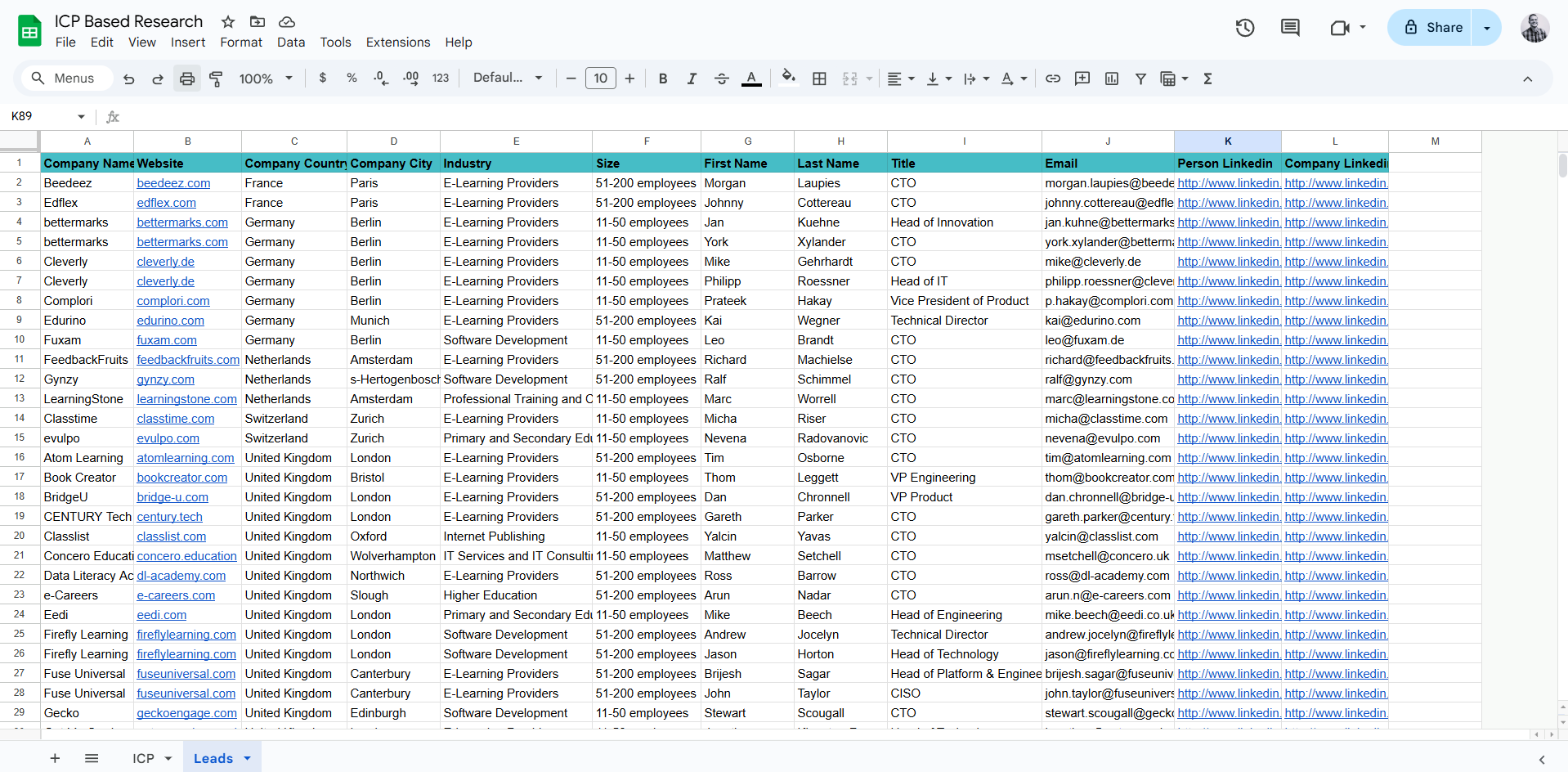This screenshot has width=1568, height=772.
Task: Open the Leads sheet tab menu arrow
Action: (x=248, y=758)
